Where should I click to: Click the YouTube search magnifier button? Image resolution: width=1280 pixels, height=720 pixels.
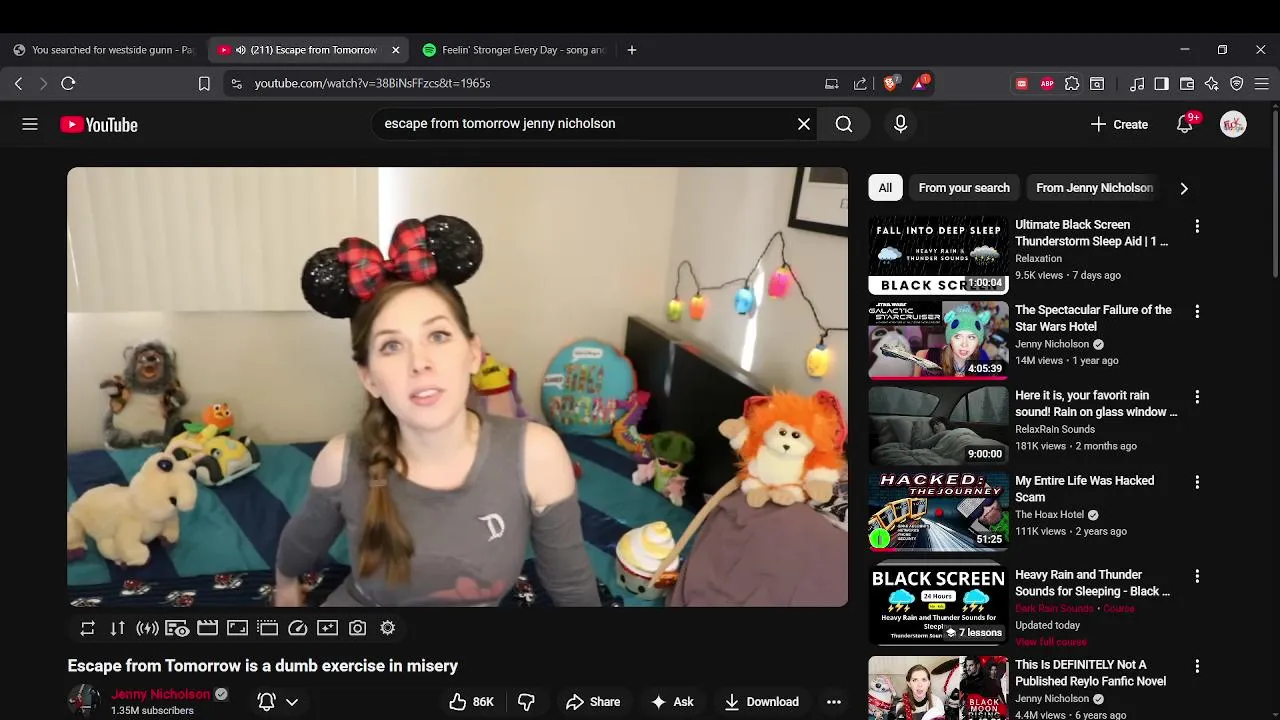[844, 124]
